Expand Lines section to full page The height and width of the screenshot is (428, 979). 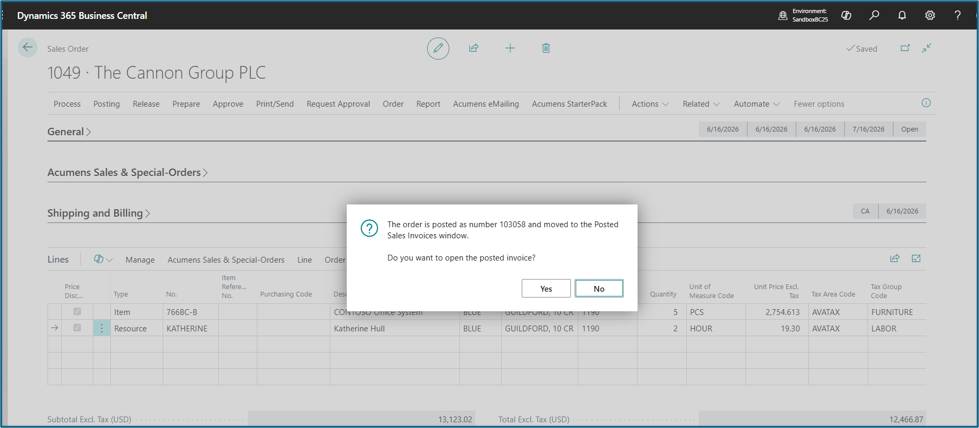pos(916,258)
